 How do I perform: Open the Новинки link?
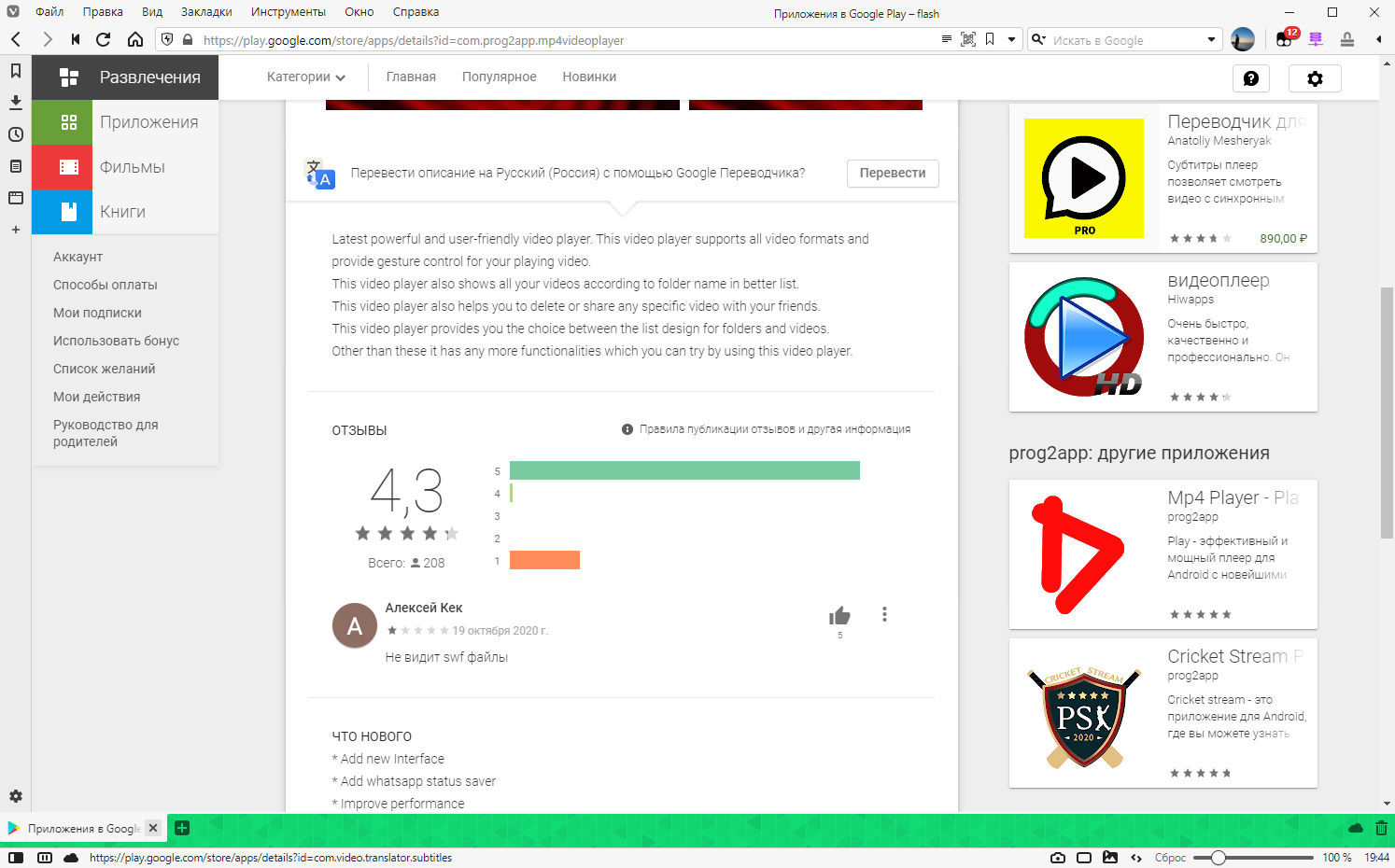589,77
